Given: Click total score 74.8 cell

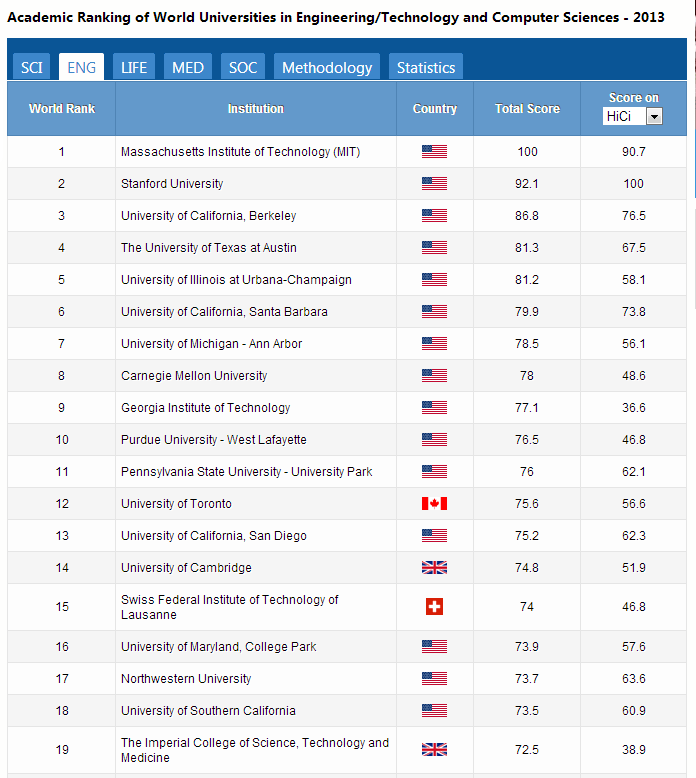Looking at the screenshot, I should 527,568.
